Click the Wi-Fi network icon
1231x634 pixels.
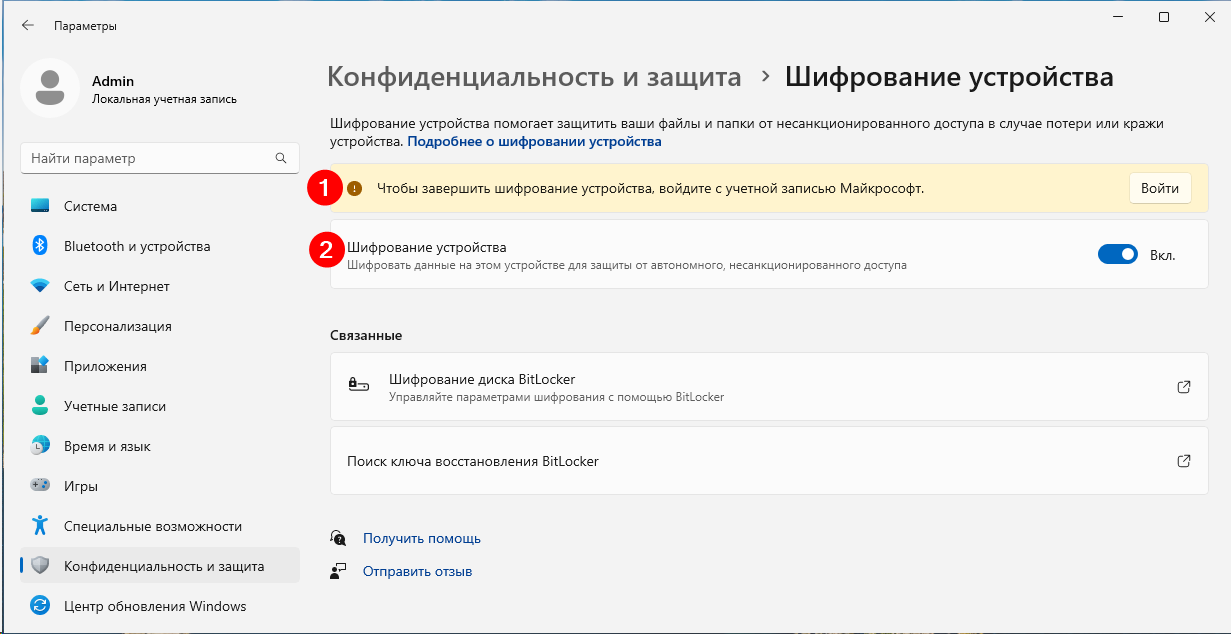(40, 286)
